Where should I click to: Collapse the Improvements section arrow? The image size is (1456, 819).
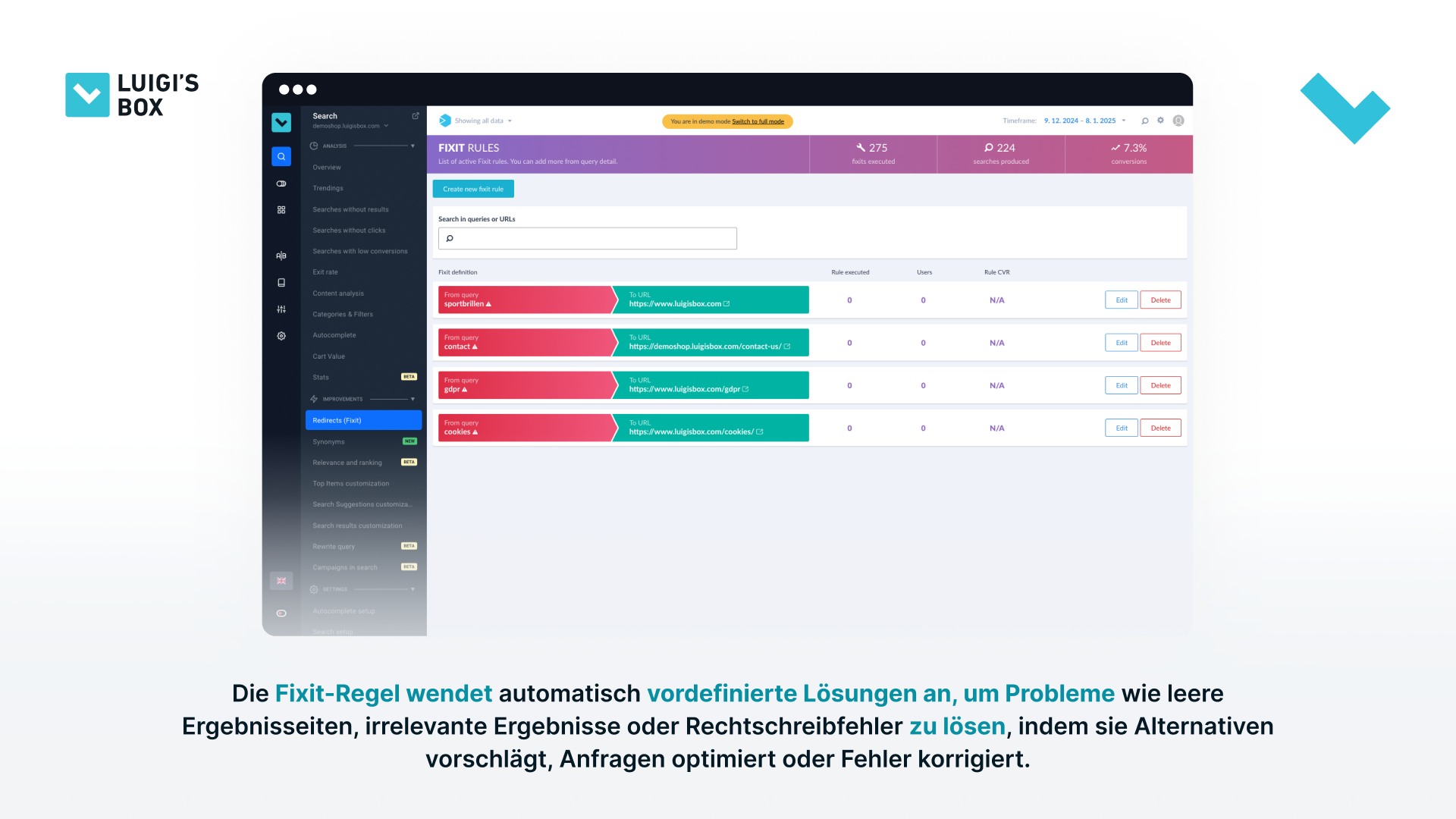click(x=413, y=399)
